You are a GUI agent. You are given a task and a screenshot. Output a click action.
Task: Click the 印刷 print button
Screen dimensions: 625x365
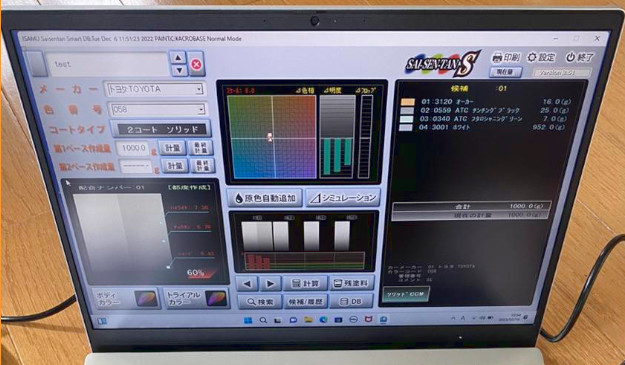coord(506,57)
